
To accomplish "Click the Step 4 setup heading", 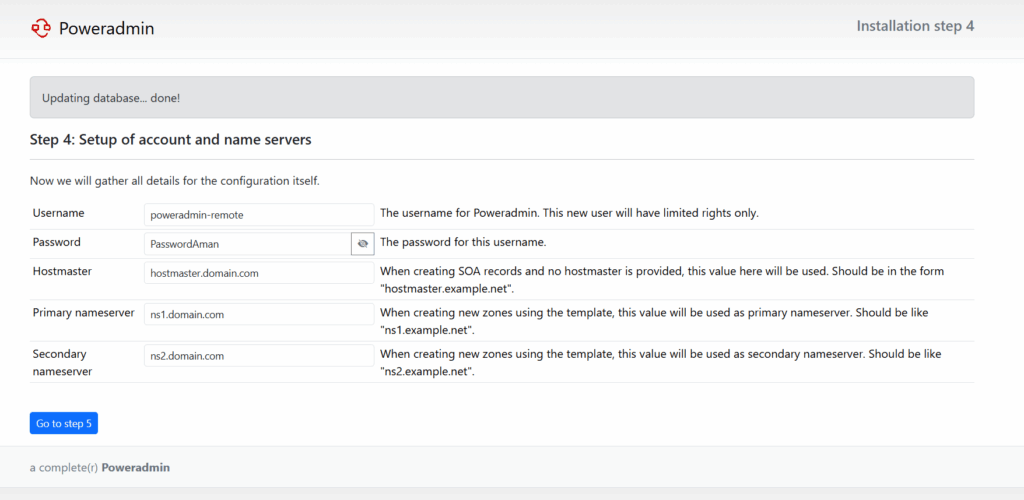I will tap(170, 140).
